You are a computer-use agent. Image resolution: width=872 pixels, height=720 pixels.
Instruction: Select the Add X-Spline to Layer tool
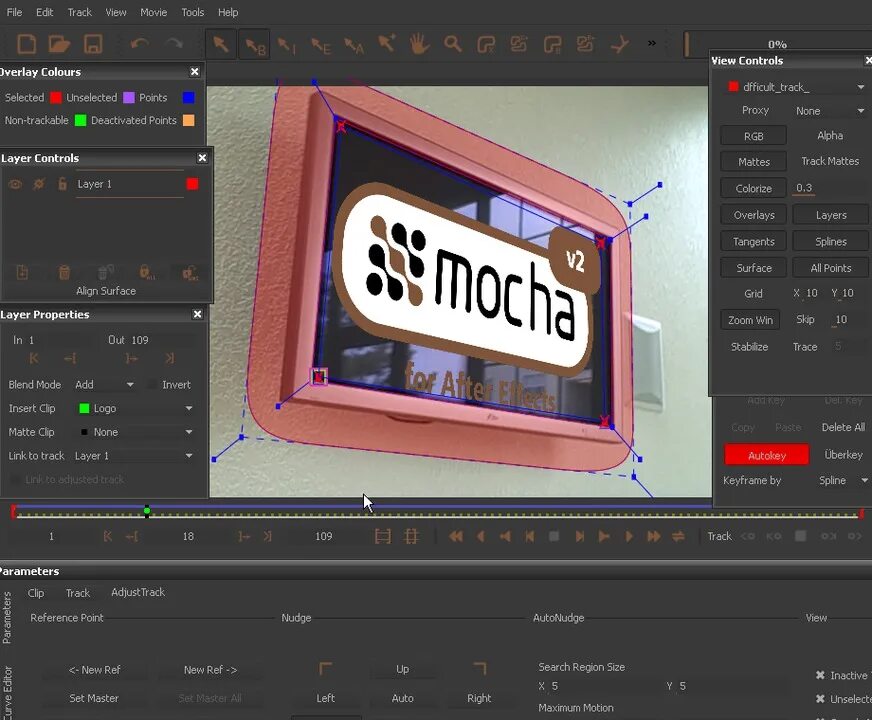[x=519, y=44]
